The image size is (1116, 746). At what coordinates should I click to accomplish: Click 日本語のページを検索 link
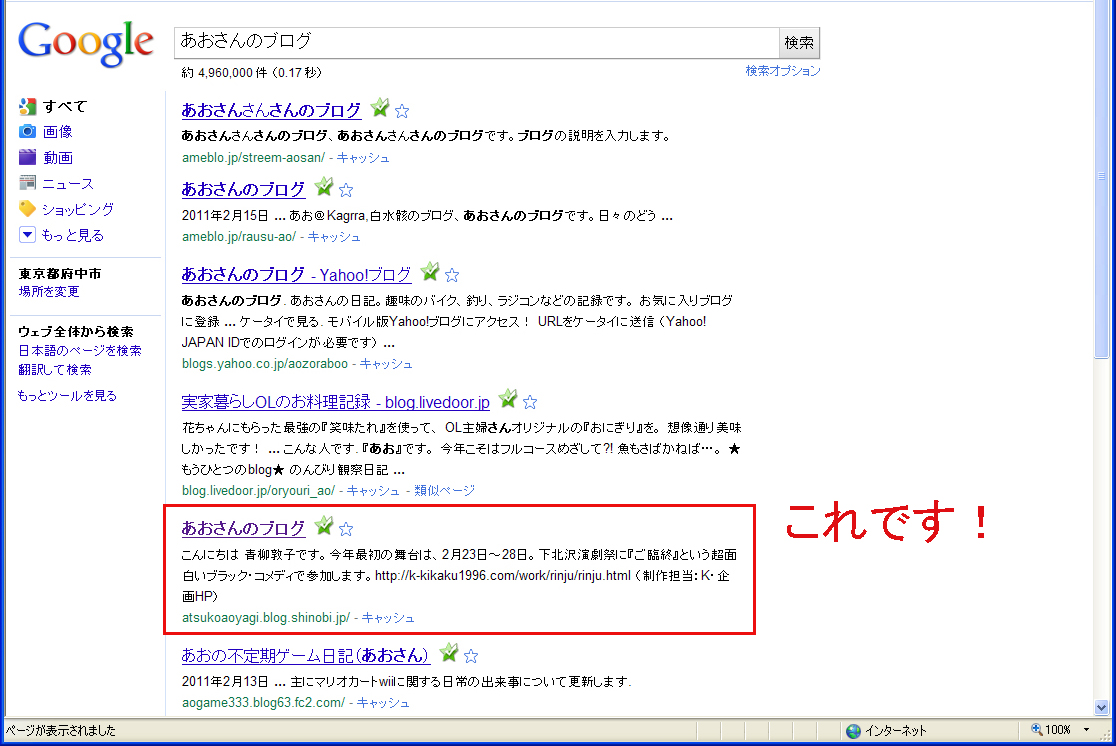tap(80, 350)
